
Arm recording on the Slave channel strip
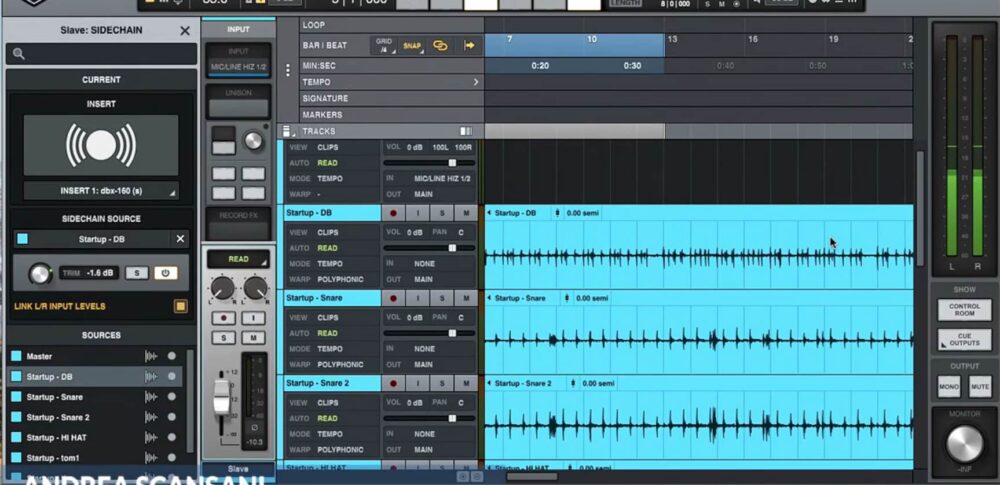pyautogui.click(x=223, y=318)
